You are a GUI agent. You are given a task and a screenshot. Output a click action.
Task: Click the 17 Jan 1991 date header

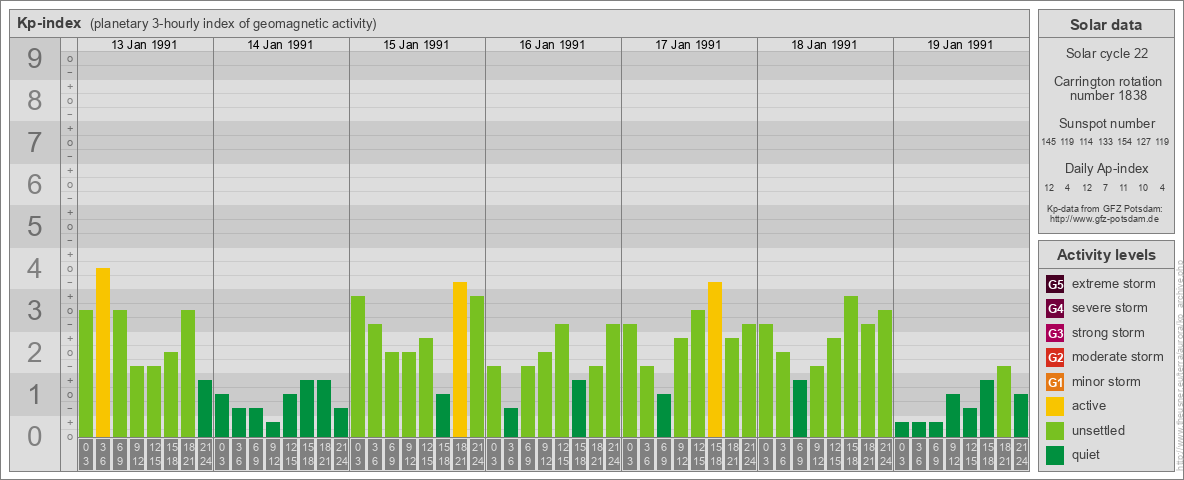688,45
